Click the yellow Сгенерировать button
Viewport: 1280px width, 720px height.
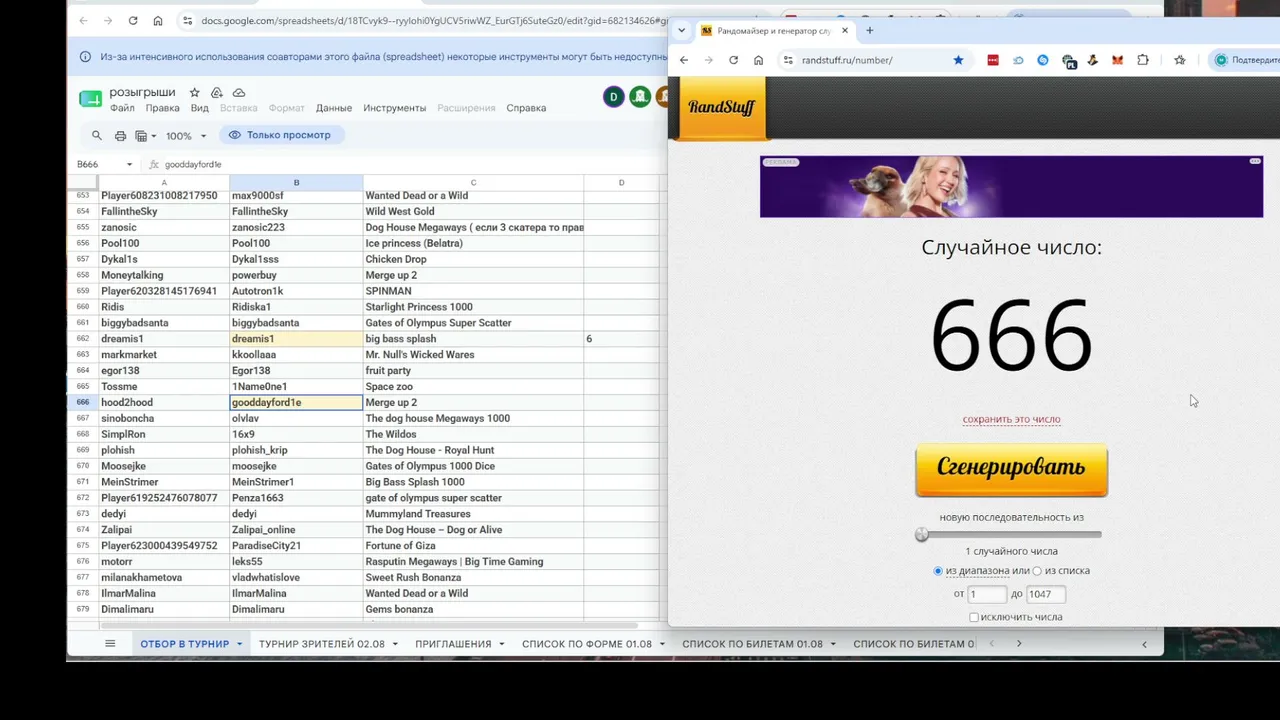coord(1011,470)
